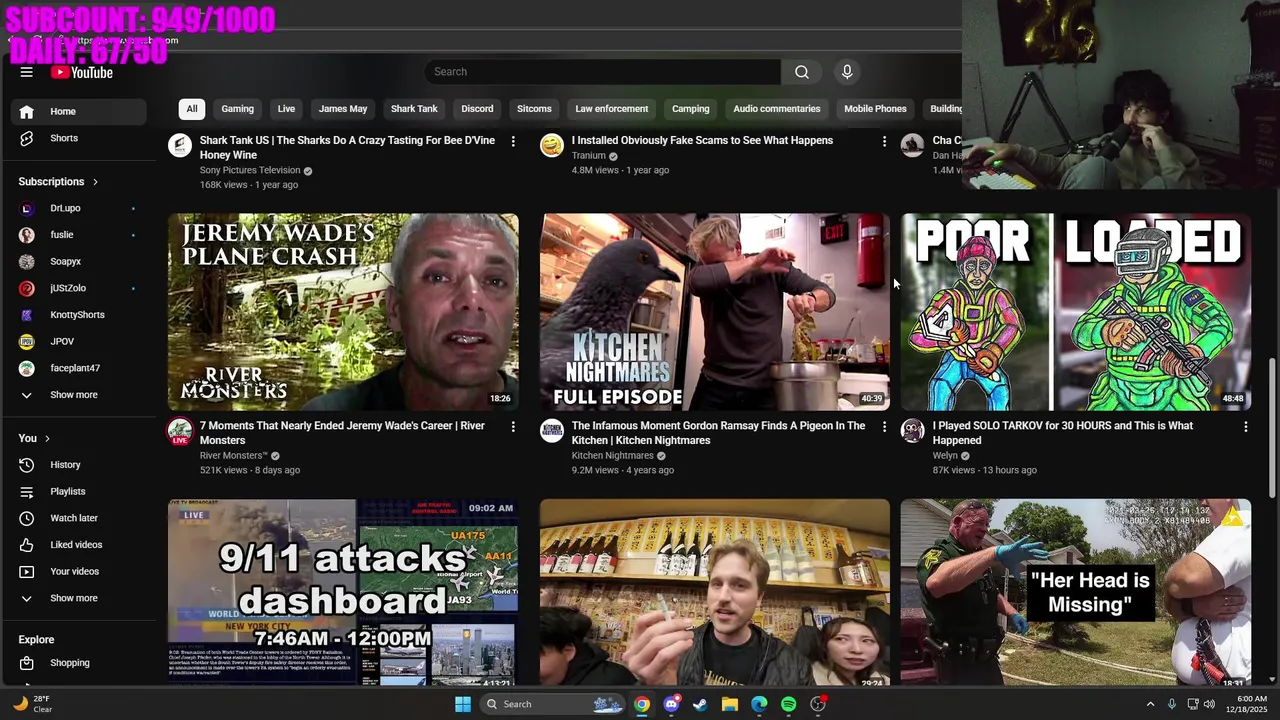Open options menu for Fake Scams video
Viewport: 1280px width, 720px height.
[884, 142]
